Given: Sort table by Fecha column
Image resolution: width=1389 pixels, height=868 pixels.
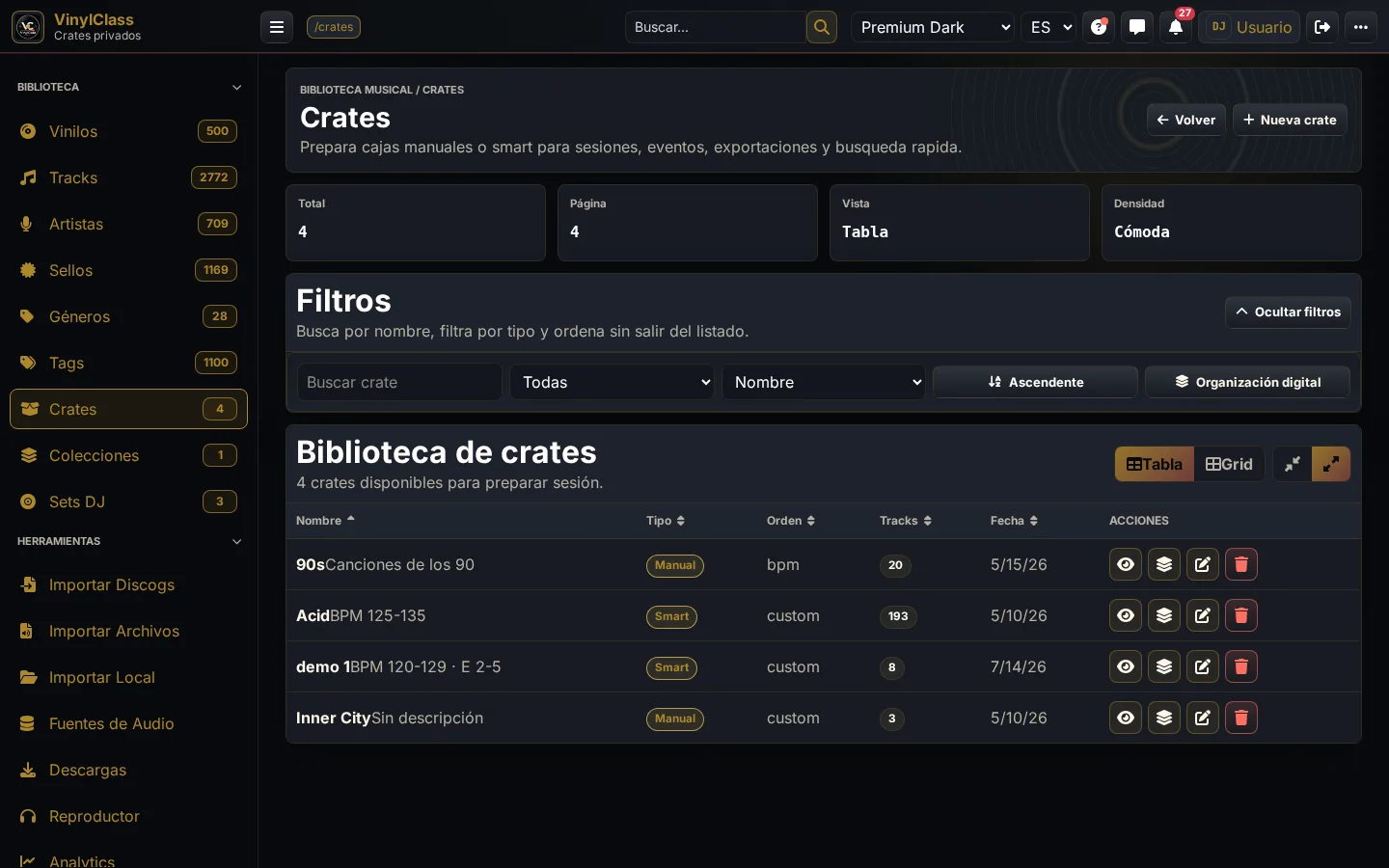Looking at the screenshot, I should click(x=1014, y=521).
